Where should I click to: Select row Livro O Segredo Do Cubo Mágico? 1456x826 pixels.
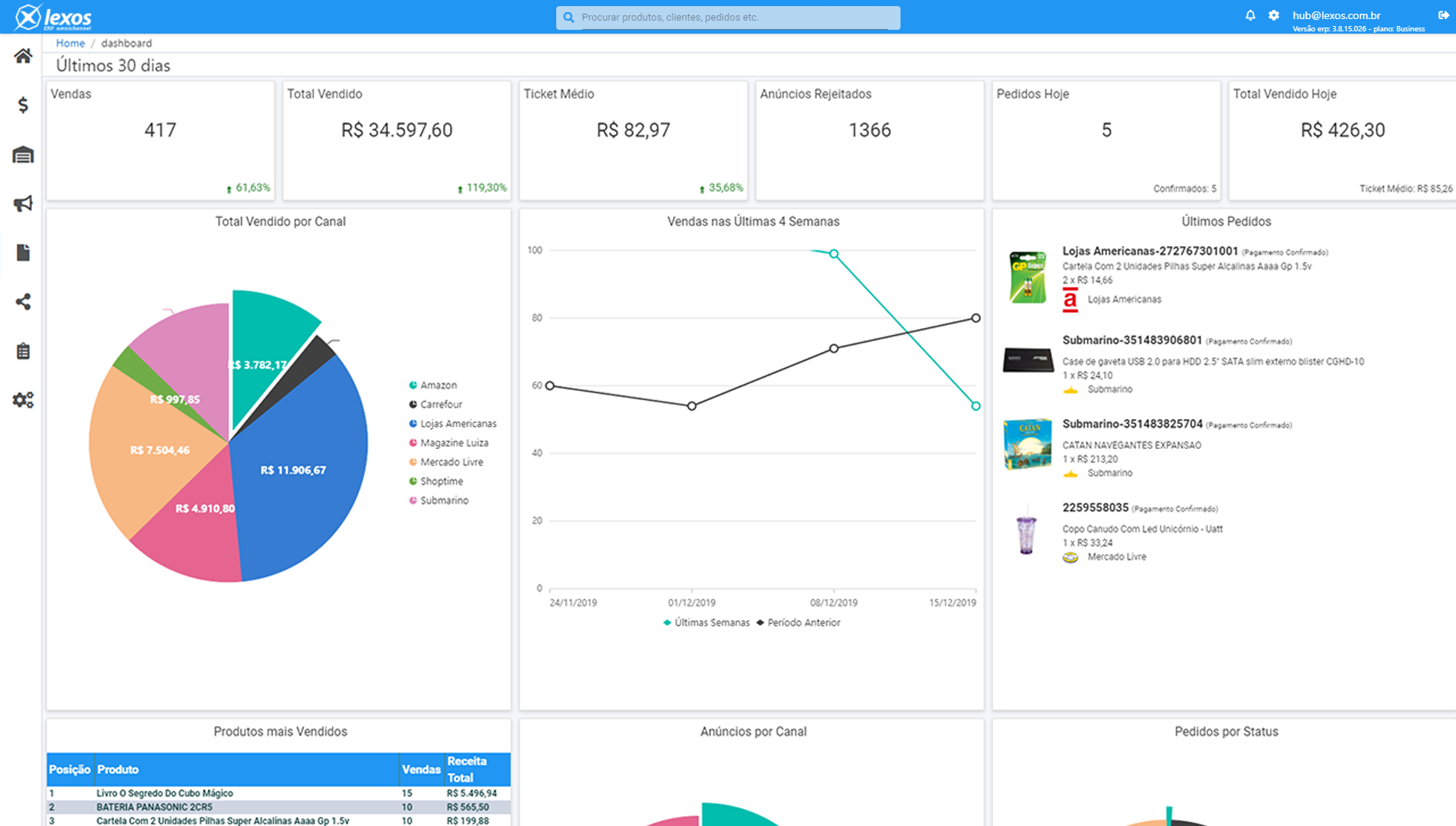(x=278, y=793)
